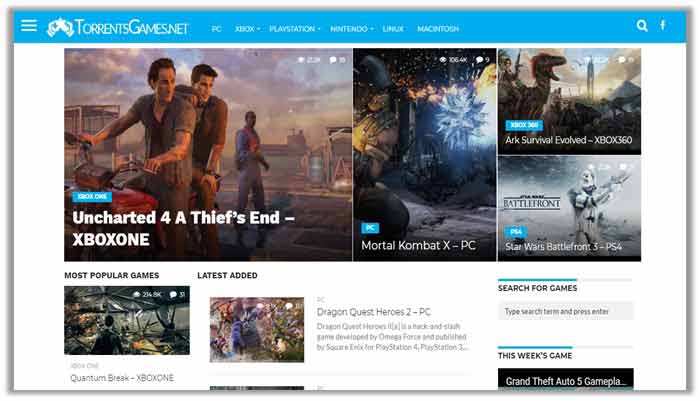Open the Dragon Quest Heroes thumbnail image
This screenshot has height=401, width=700.
pyautogui.click(x=257, y=330)
